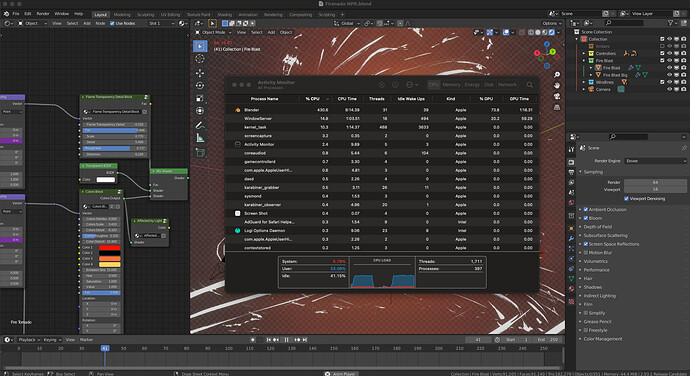Open the Render Engine dropdown
Screen dimensions: 690x376
tap(655, 161)
